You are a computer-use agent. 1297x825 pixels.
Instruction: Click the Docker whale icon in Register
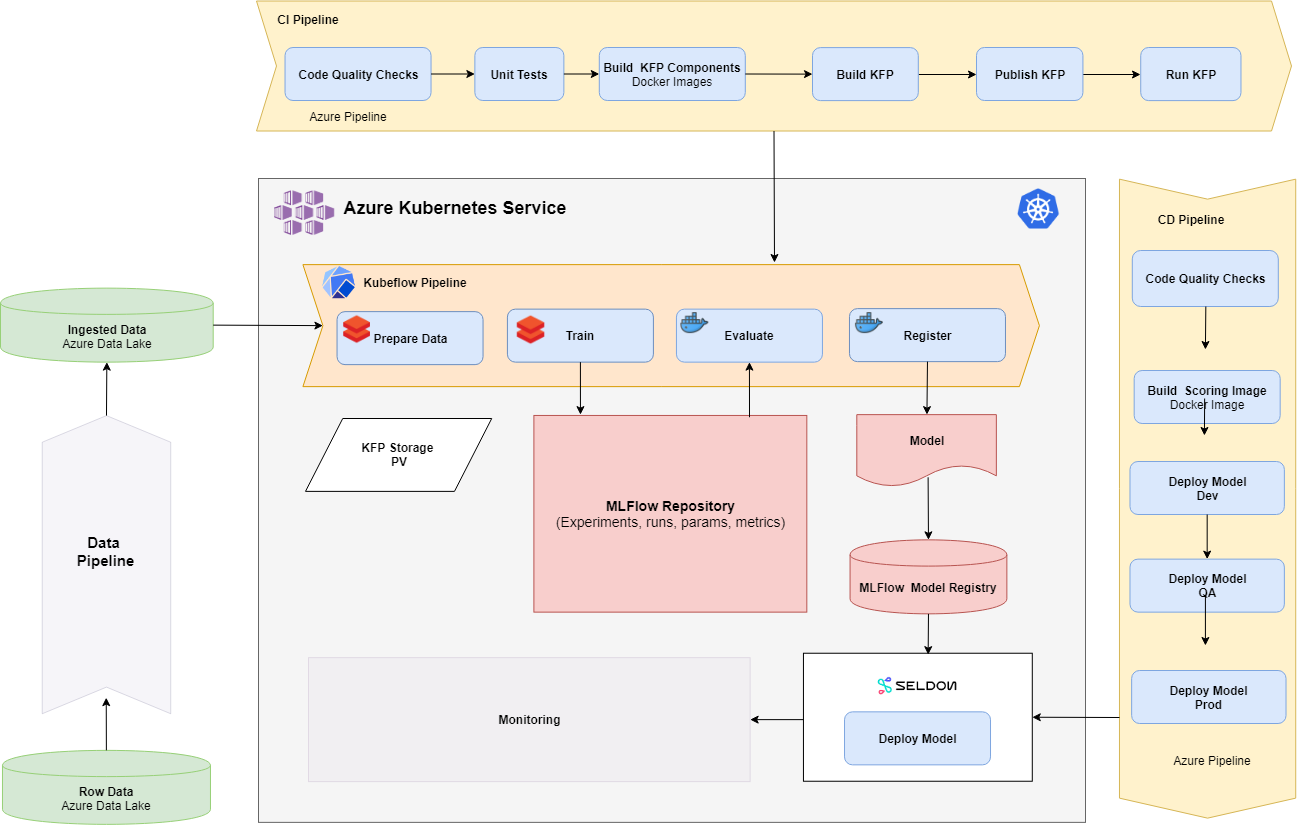(868, 322)
